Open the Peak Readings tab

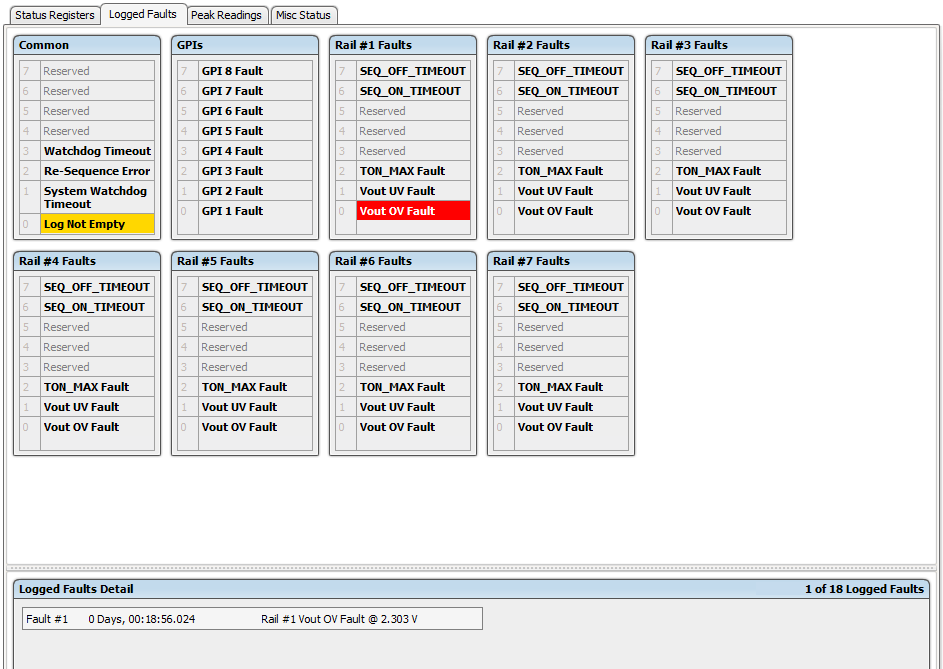pyautogui.click(x=226, y=15)
